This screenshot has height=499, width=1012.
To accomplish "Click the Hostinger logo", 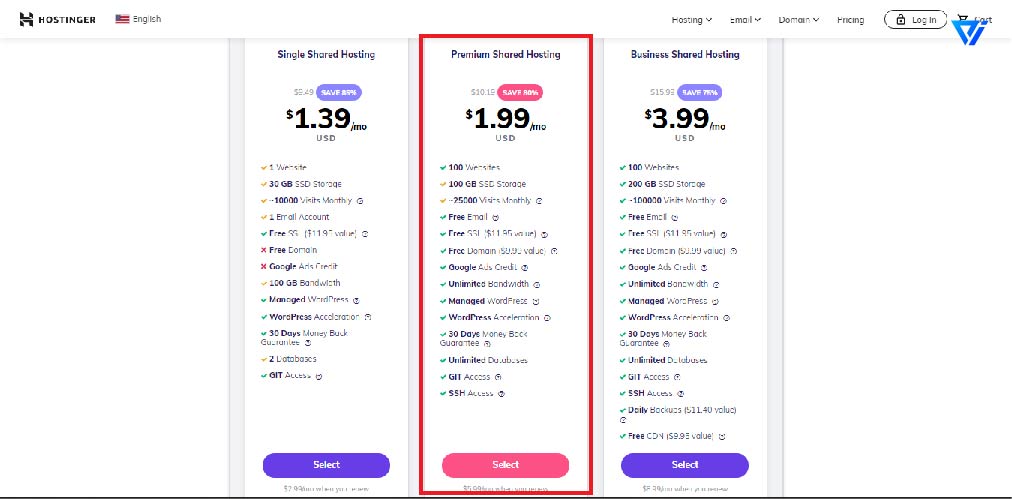I will (57, 19).
